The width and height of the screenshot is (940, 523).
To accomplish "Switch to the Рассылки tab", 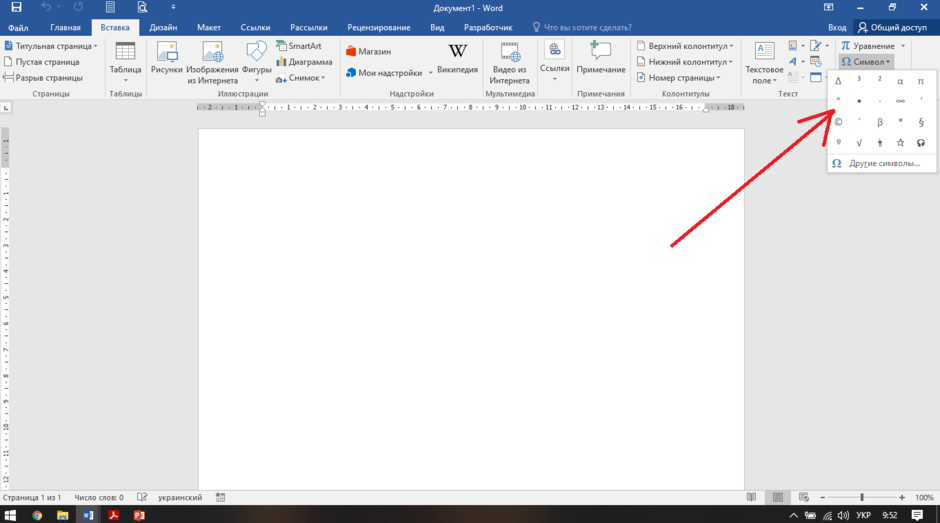I will click(x=309, y=28).
